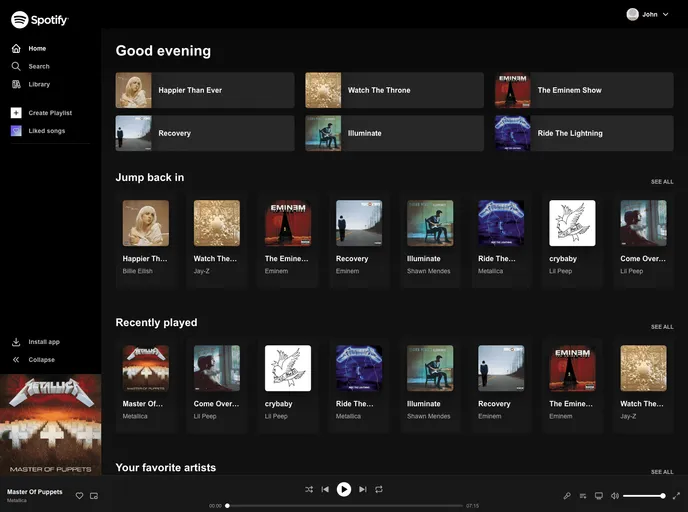This screenshot has height=512, width=688.
Task: Open Liked songs heart icon
Action: pyautogui.click(x=16, y=131)
